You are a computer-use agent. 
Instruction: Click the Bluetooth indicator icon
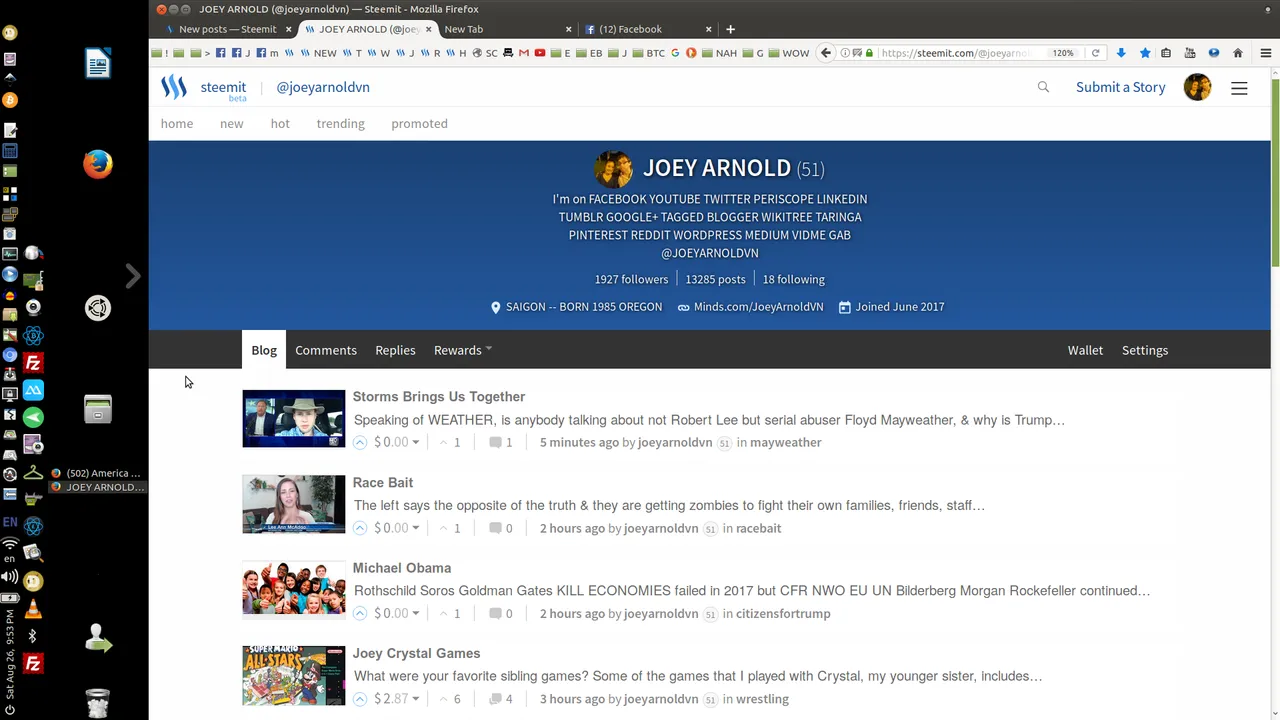click(33, 636)
